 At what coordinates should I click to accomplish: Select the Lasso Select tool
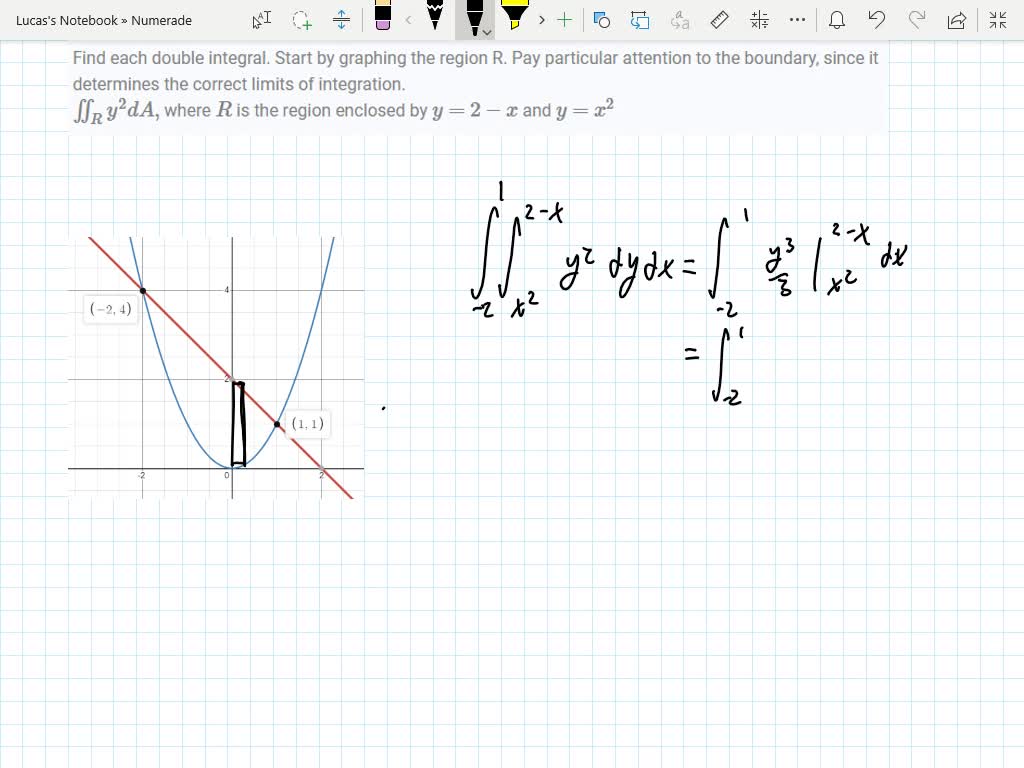click(x=298, y=20)
